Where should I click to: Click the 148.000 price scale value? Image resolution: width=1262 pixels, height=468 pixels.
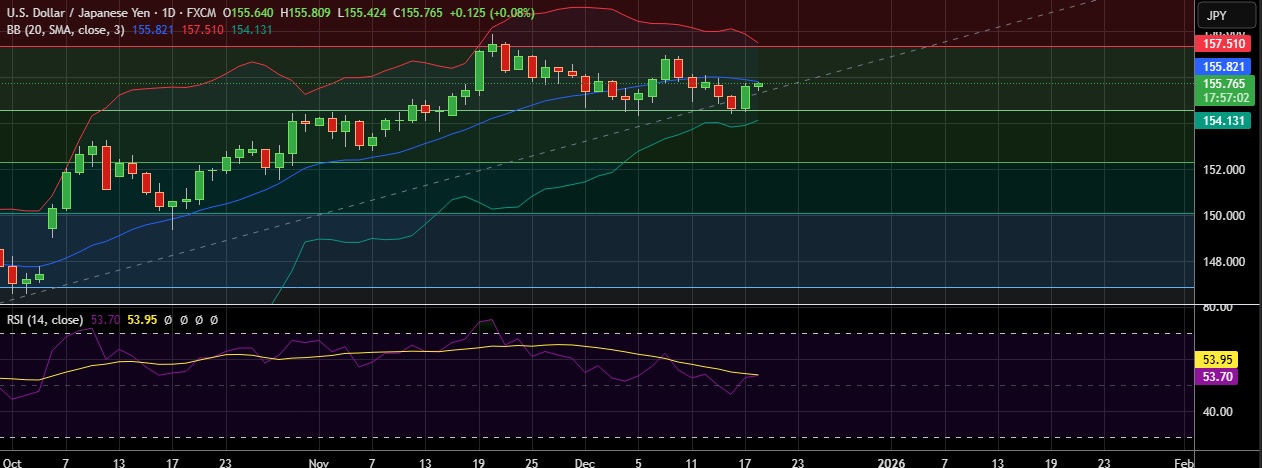click(x=1222, y=262)
